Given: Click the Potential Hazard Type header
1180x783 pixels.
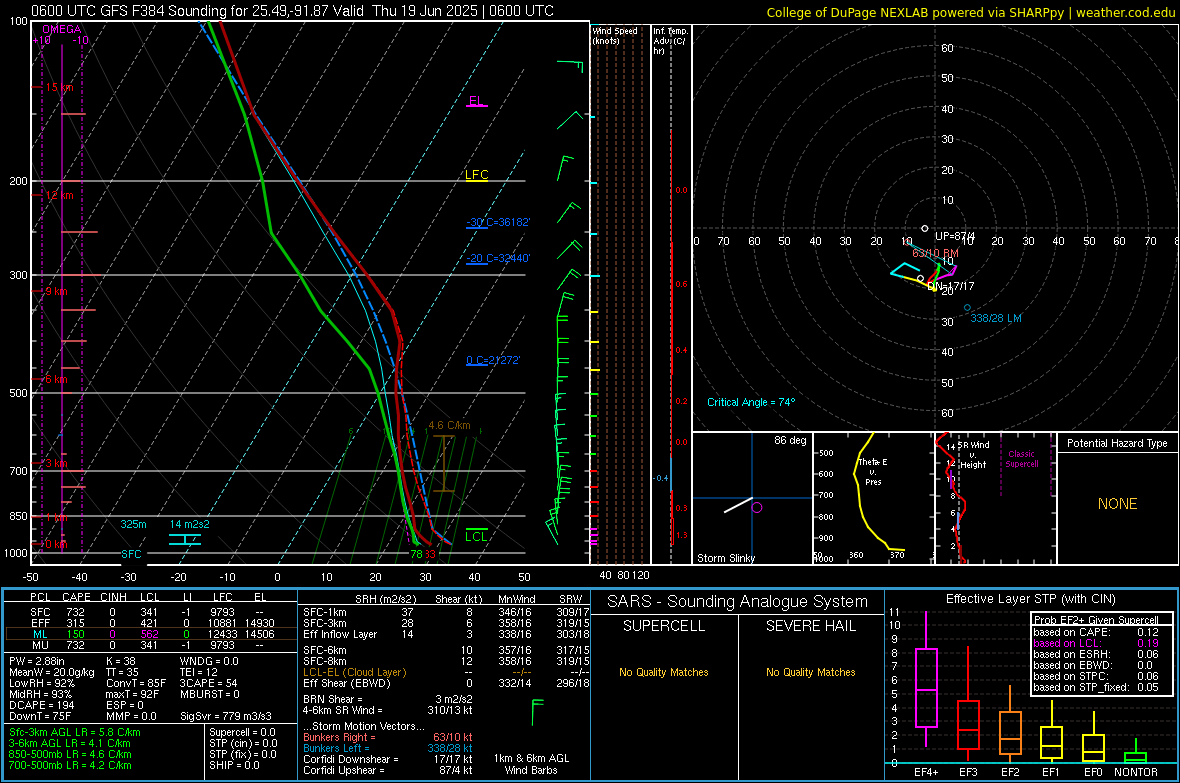Looking at the screenshot, I should click(x=1117, y=443).
